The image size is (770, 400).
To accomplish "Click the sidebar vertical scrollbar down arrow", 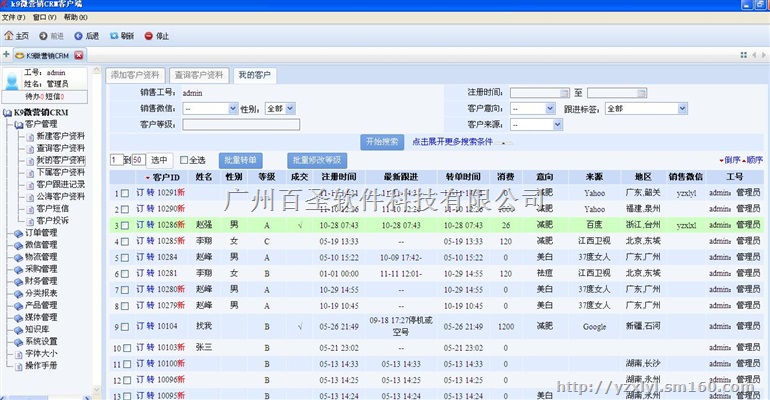I will click(x=96, y=391).
